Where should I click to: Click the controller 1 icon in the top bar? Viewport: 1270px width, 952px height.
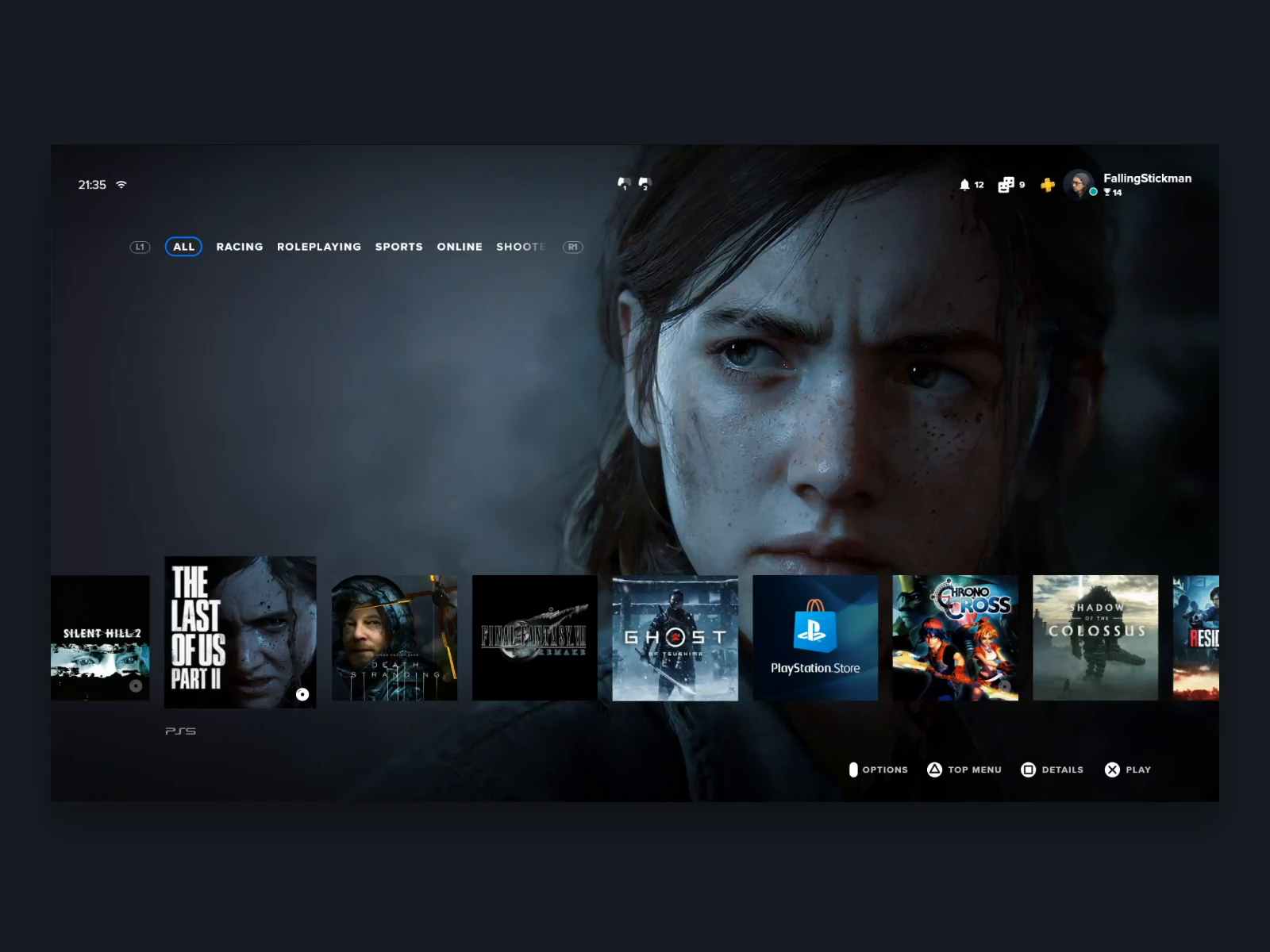point(625,184)
